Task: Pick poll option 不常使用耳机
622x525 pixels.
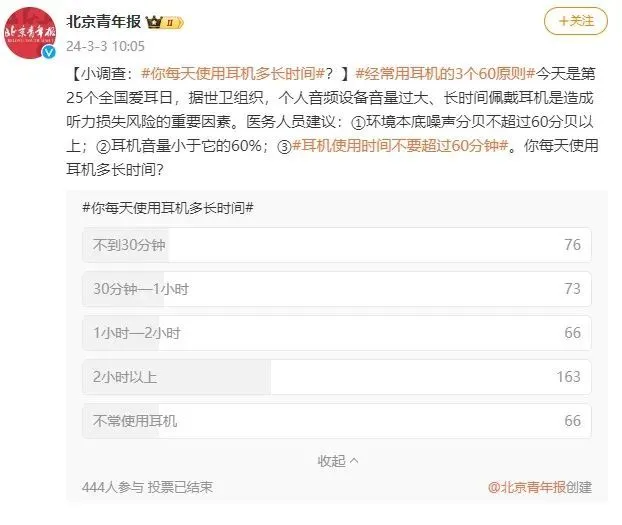Action: coord(337,421)
